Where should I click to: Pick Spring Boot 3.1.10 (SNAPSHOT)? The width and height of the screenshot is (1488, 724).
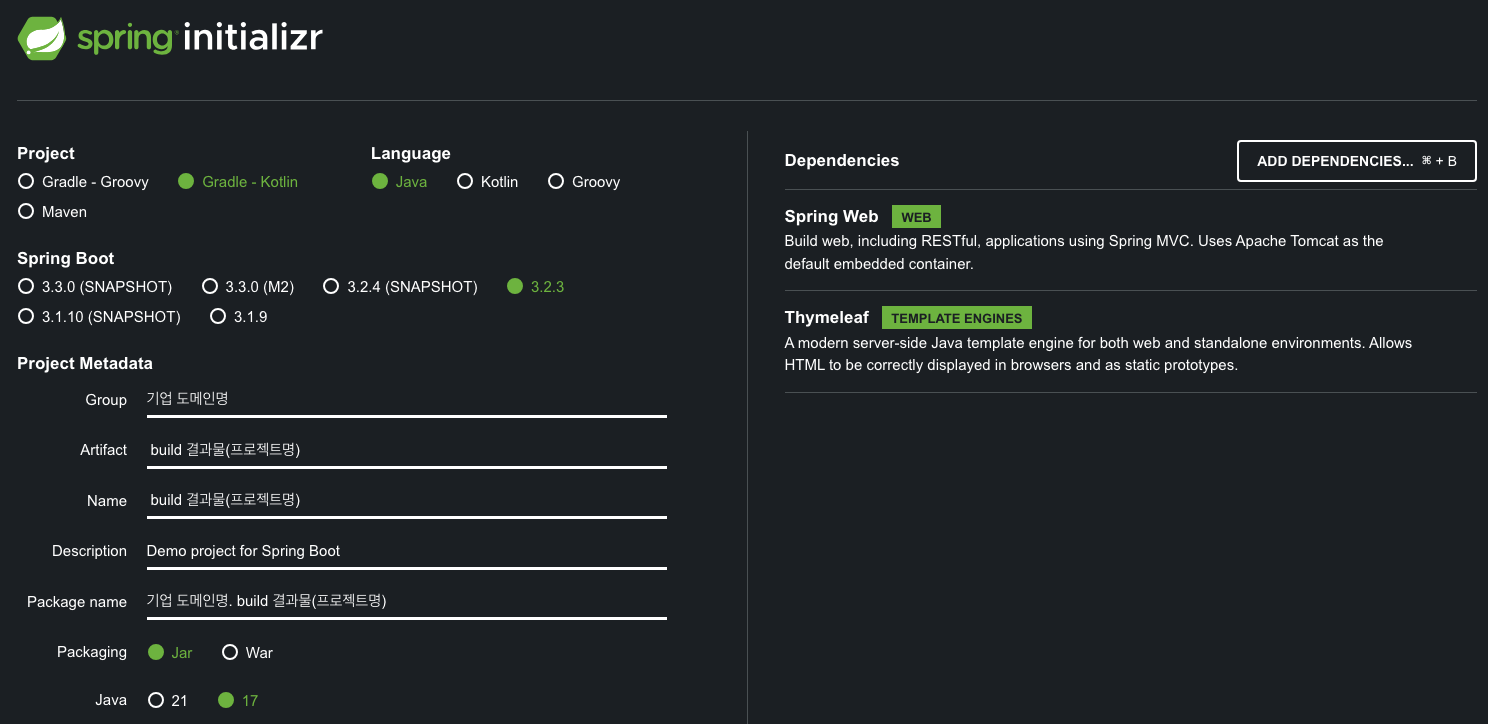100,317
